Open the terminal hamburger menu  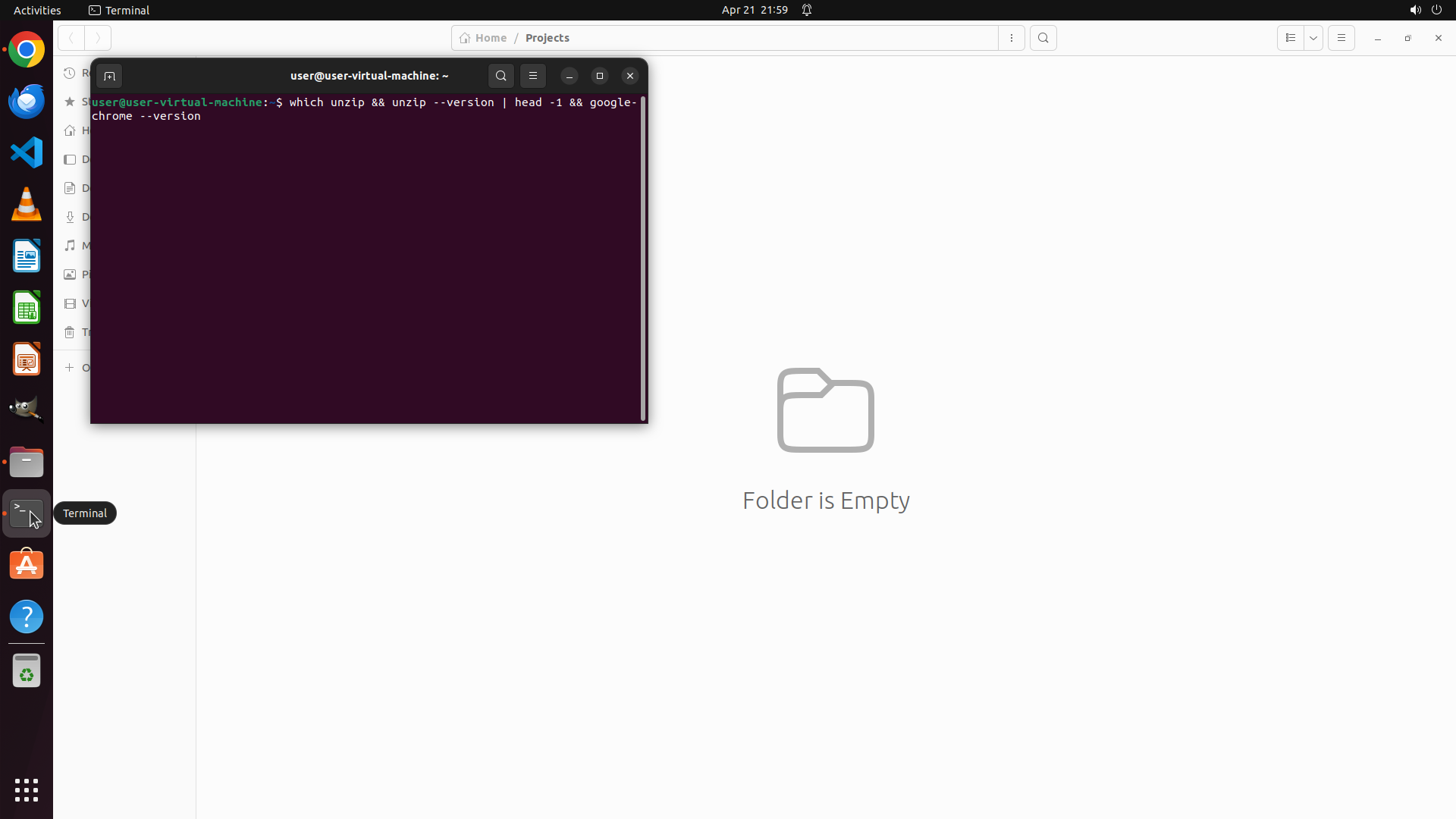[x=533, y=76]
